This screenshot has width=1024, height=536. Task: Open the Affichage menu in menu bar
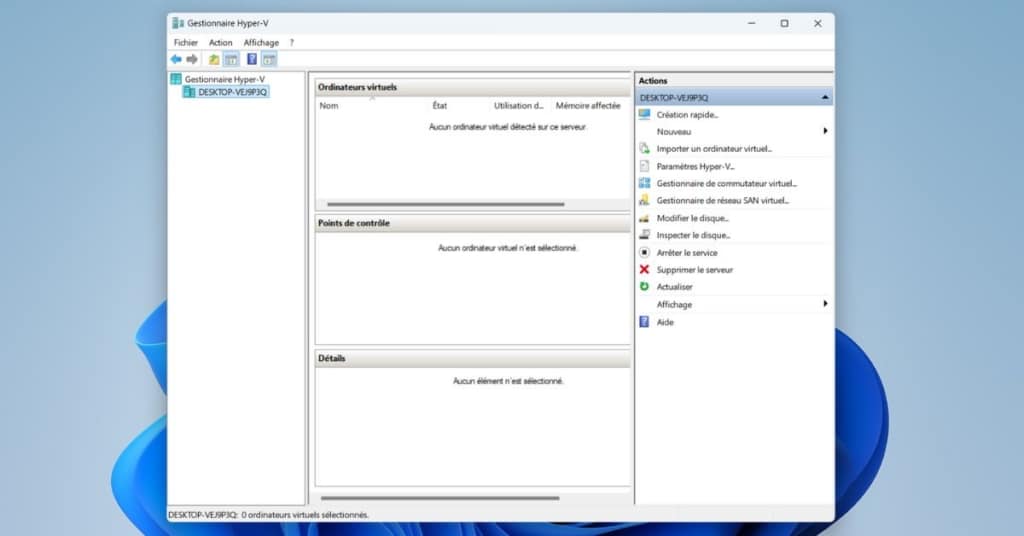coord(261,42)
